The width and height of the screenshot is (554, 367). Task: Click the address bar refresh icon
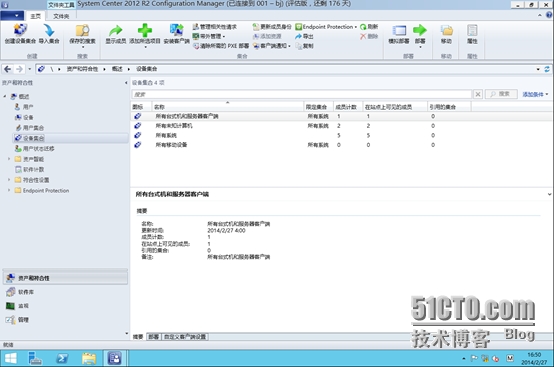pyautogui.click(x=547, y=69)
